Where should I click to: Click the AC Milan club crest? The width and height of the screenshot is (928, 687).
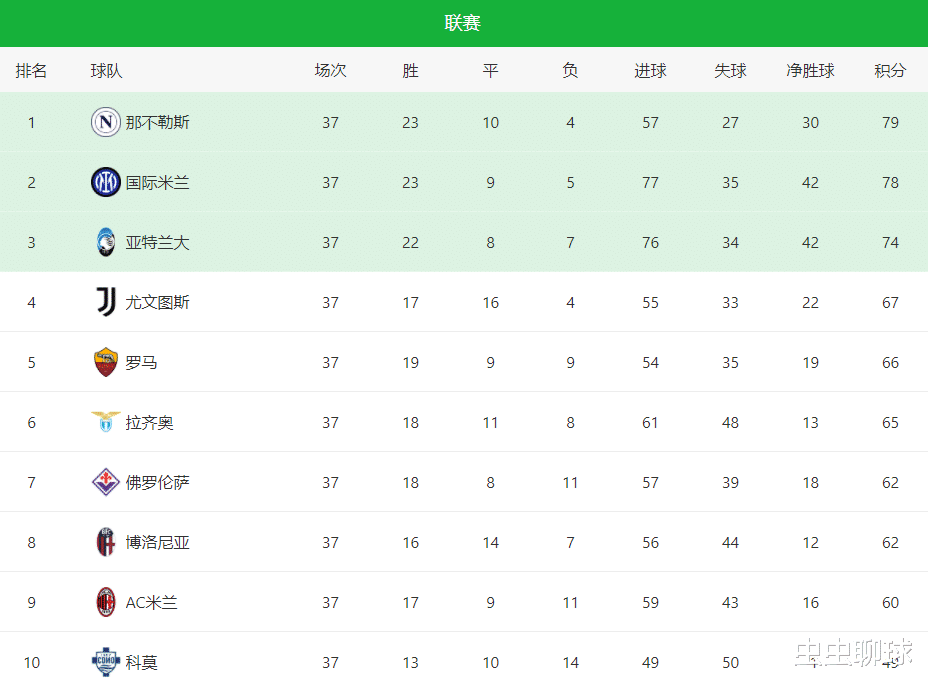(x=106, y=602)
